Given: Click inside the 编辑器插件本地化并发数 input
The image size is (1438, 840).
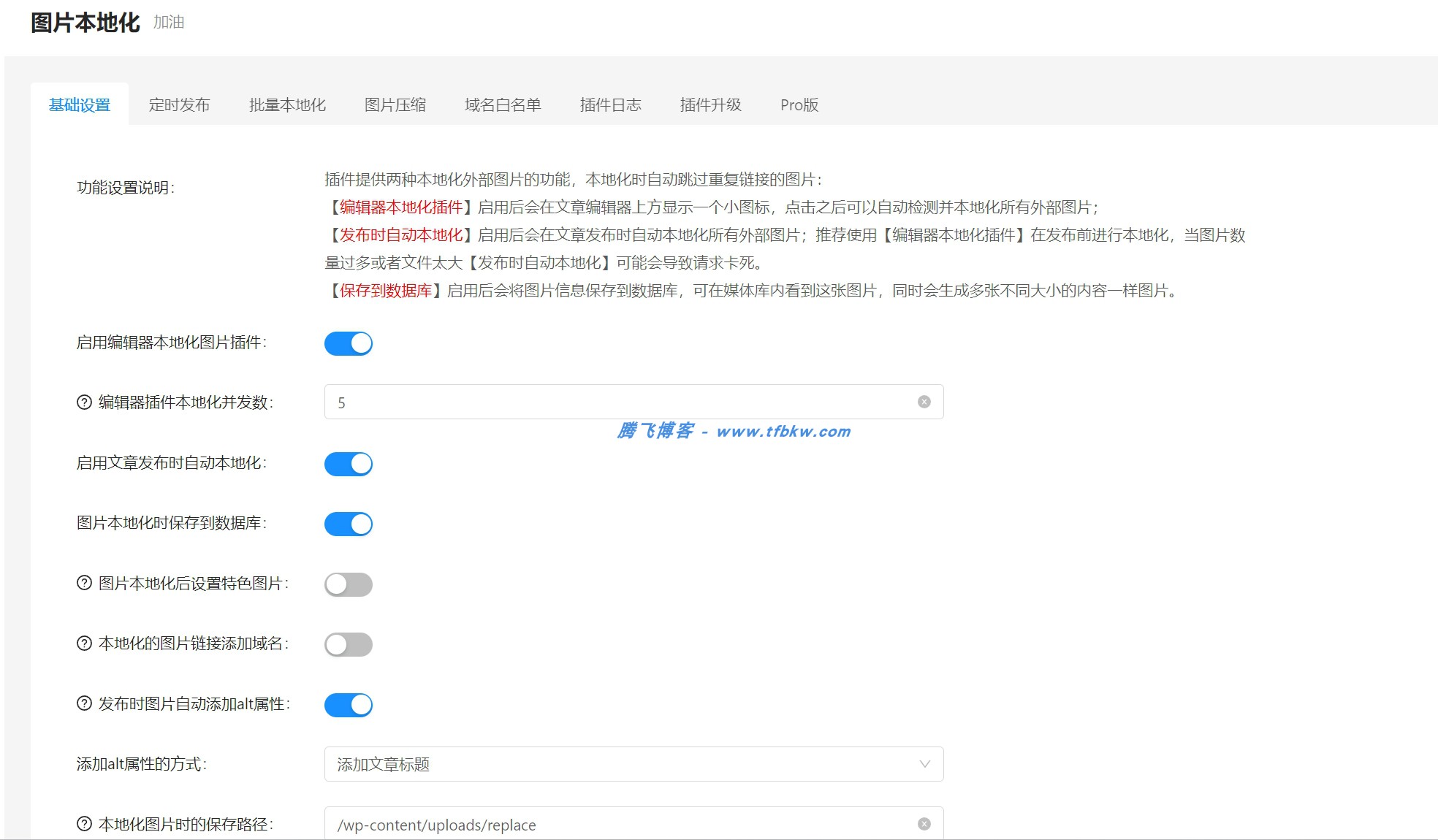Looking at the screenshot, I should 585,401.
